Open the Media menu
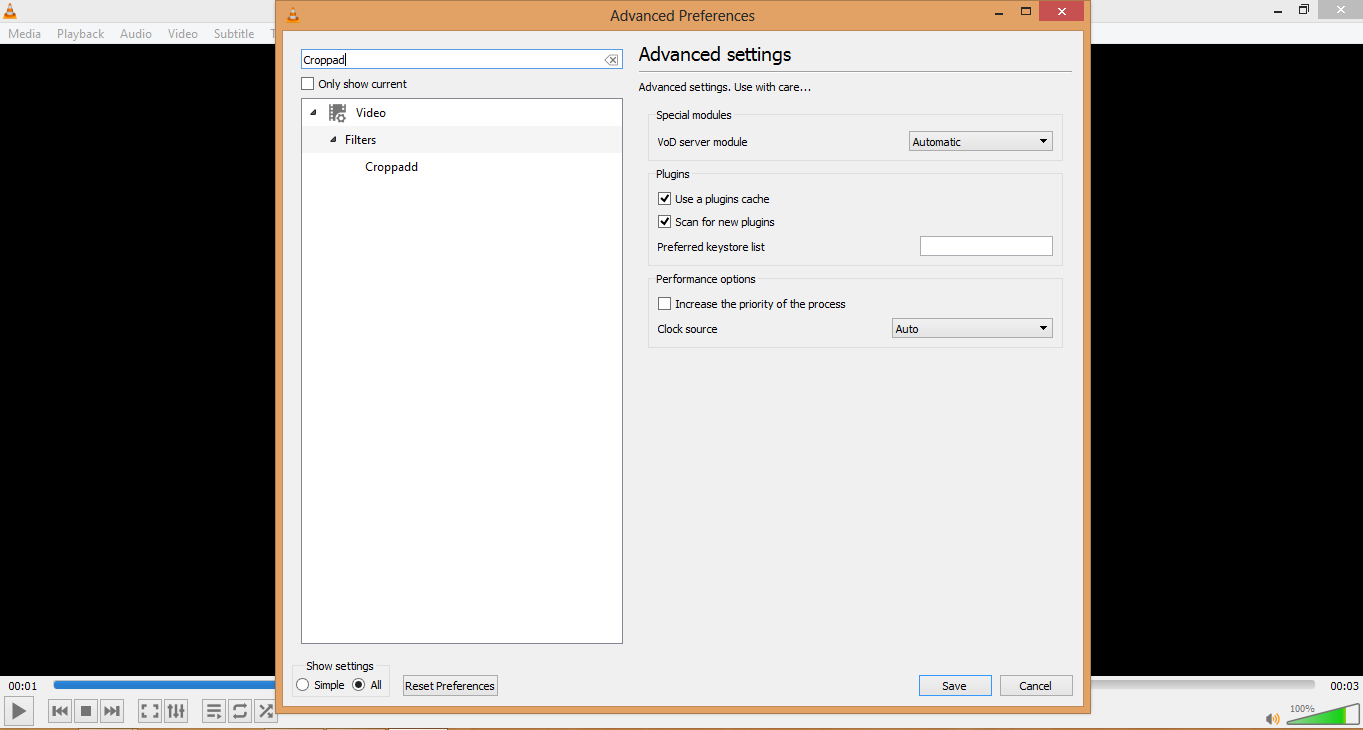The width and height of the screenshot is (1363, 730). [x=24, y=34]
